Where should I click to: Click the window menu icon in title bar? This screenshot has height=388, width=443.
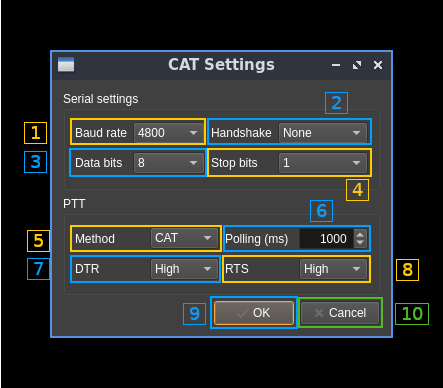tap(66, 65)
